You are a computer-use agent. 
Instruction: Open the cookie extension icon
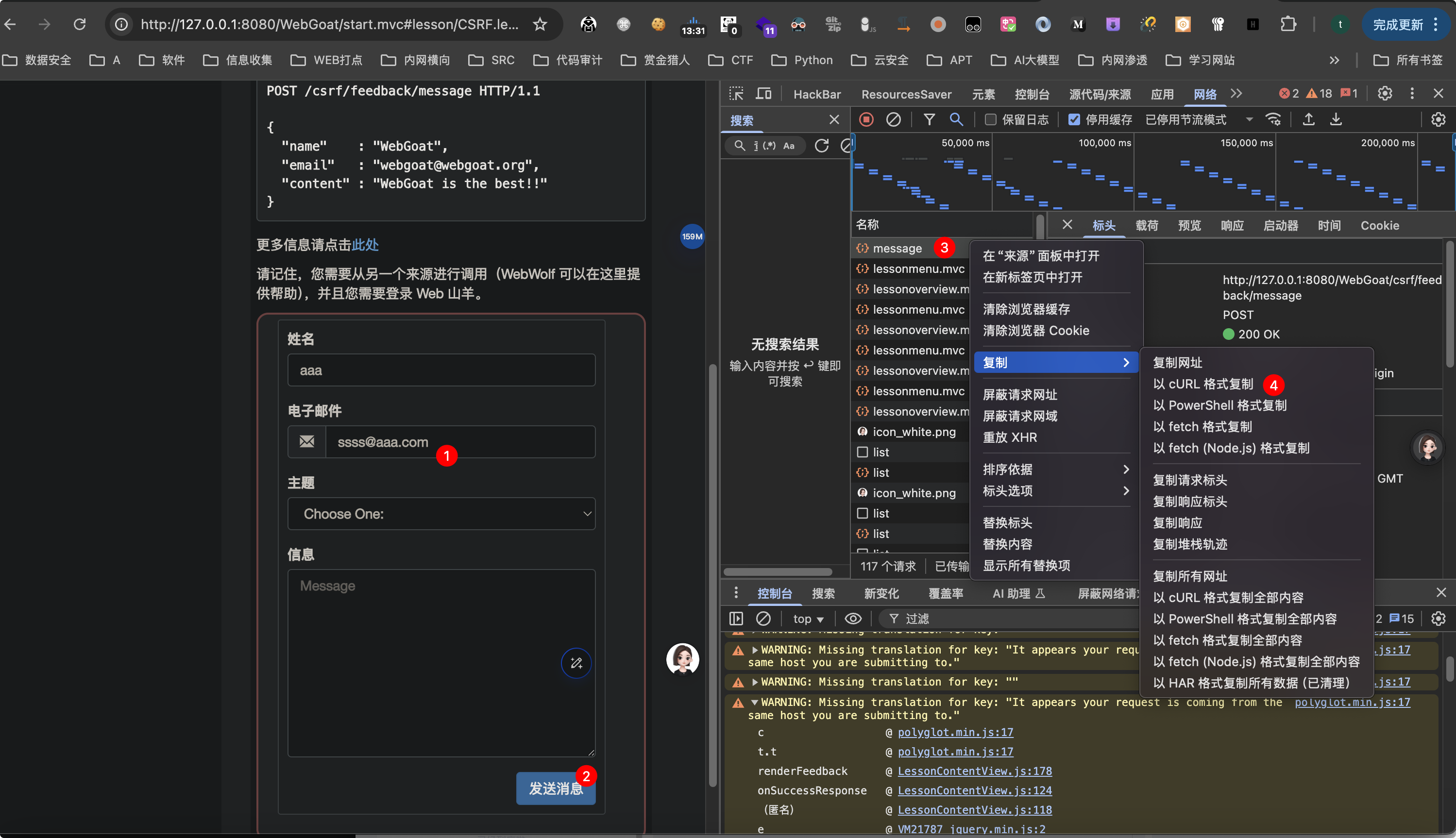658,24
